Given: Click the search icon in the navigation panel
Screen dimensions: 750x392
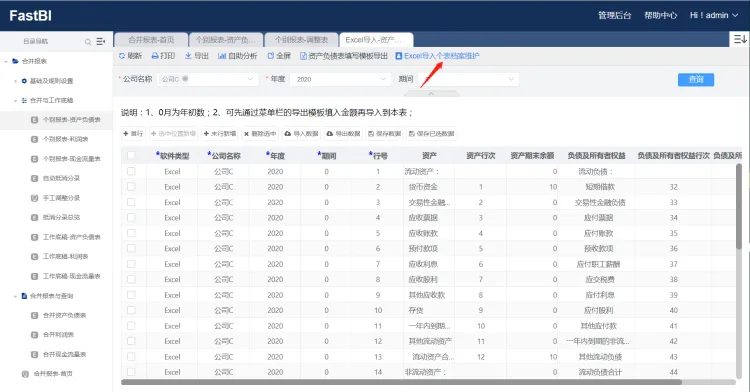Looking at the screenshot, I should (88, 42).
